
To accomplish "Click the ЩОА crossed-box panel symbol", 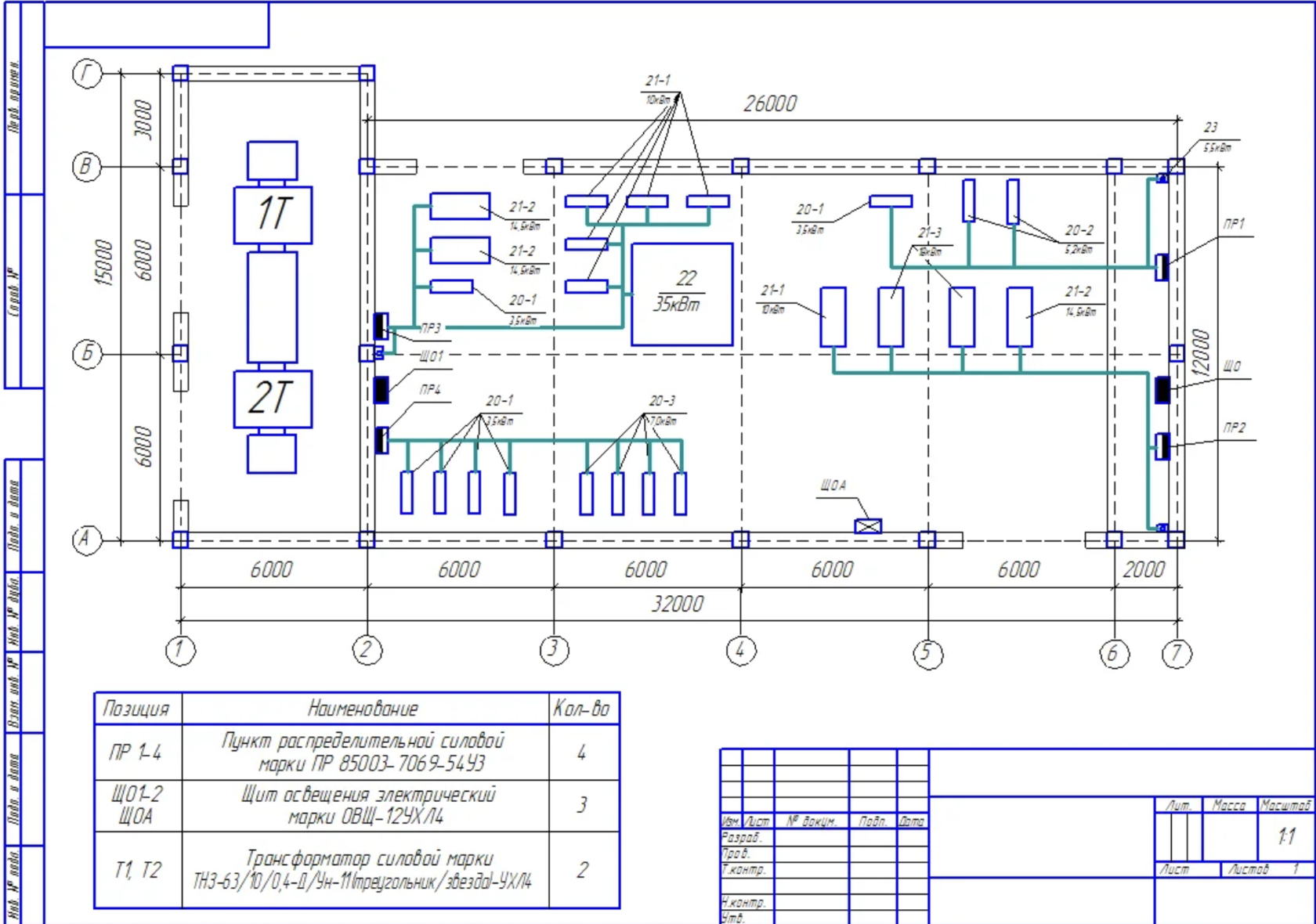I will 868,526.
